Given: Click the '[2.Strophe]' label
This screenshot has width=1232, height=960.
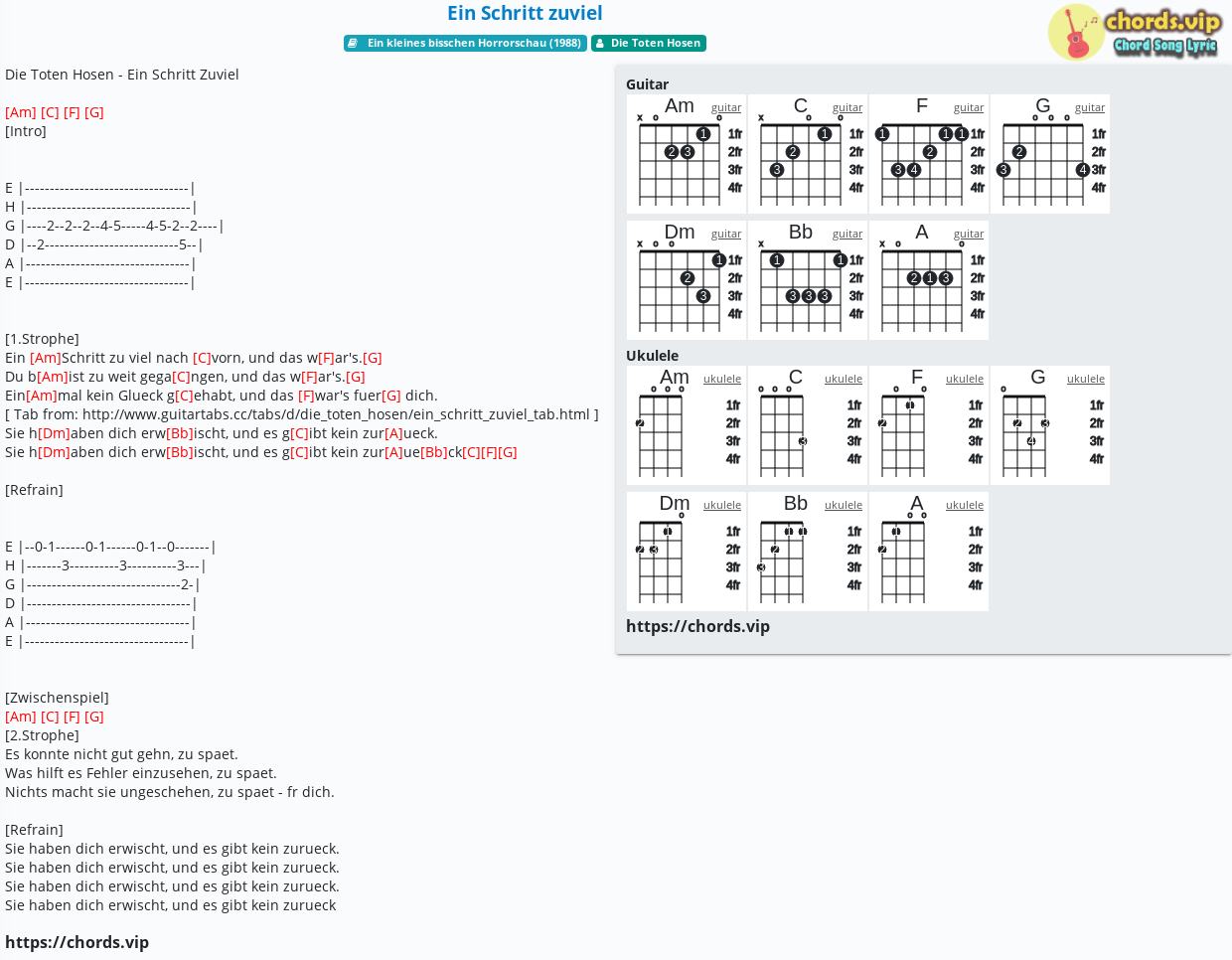Looking at the screenshot, I should click(42, 735).
